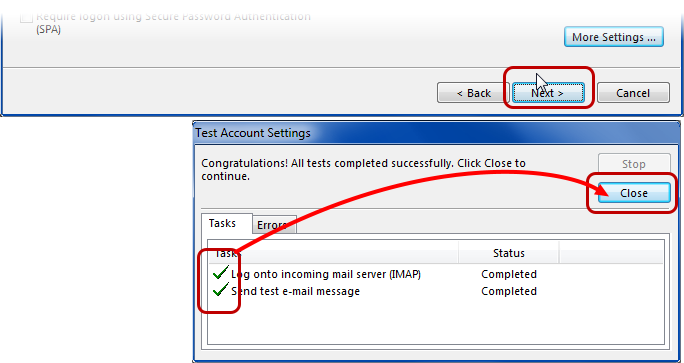Proceed with the Next > button
This screenshot has width=684, height=363.
(548, 93)
